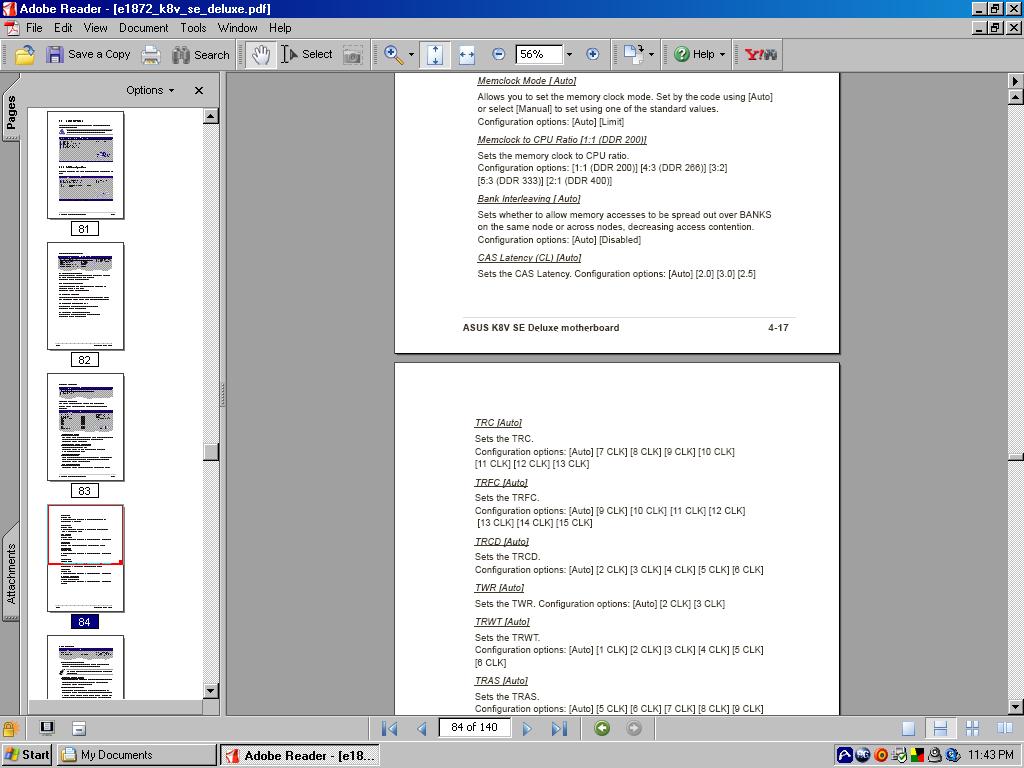Set Continuous-Facing page layout

pyautogui.click(x=972, y=728)
